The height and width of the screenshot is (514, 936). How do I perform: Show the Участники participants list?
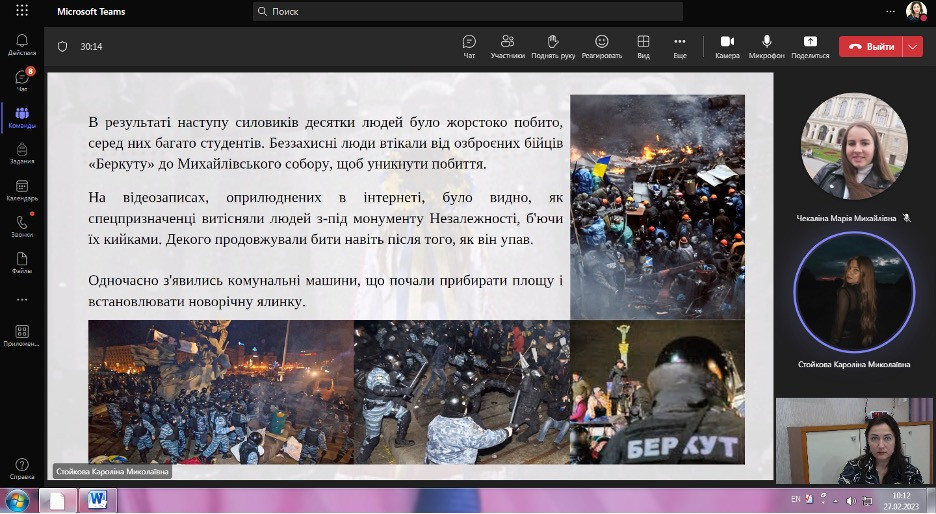507,46
